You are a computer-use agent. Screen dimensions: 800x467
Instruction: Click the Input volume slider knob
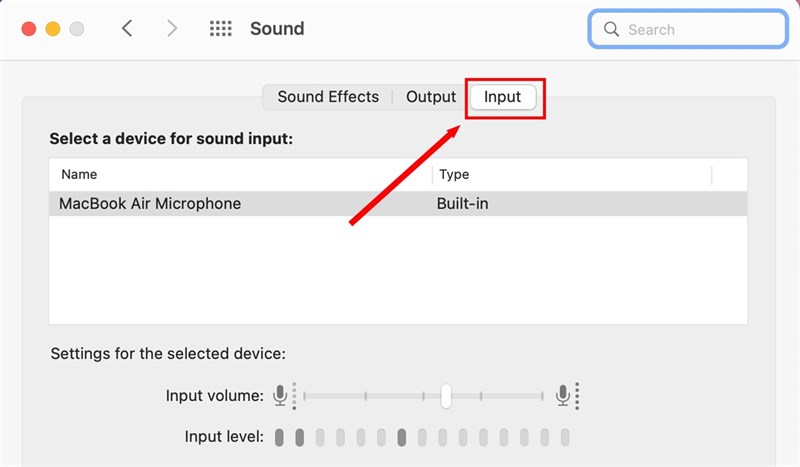tap(446, 396)
